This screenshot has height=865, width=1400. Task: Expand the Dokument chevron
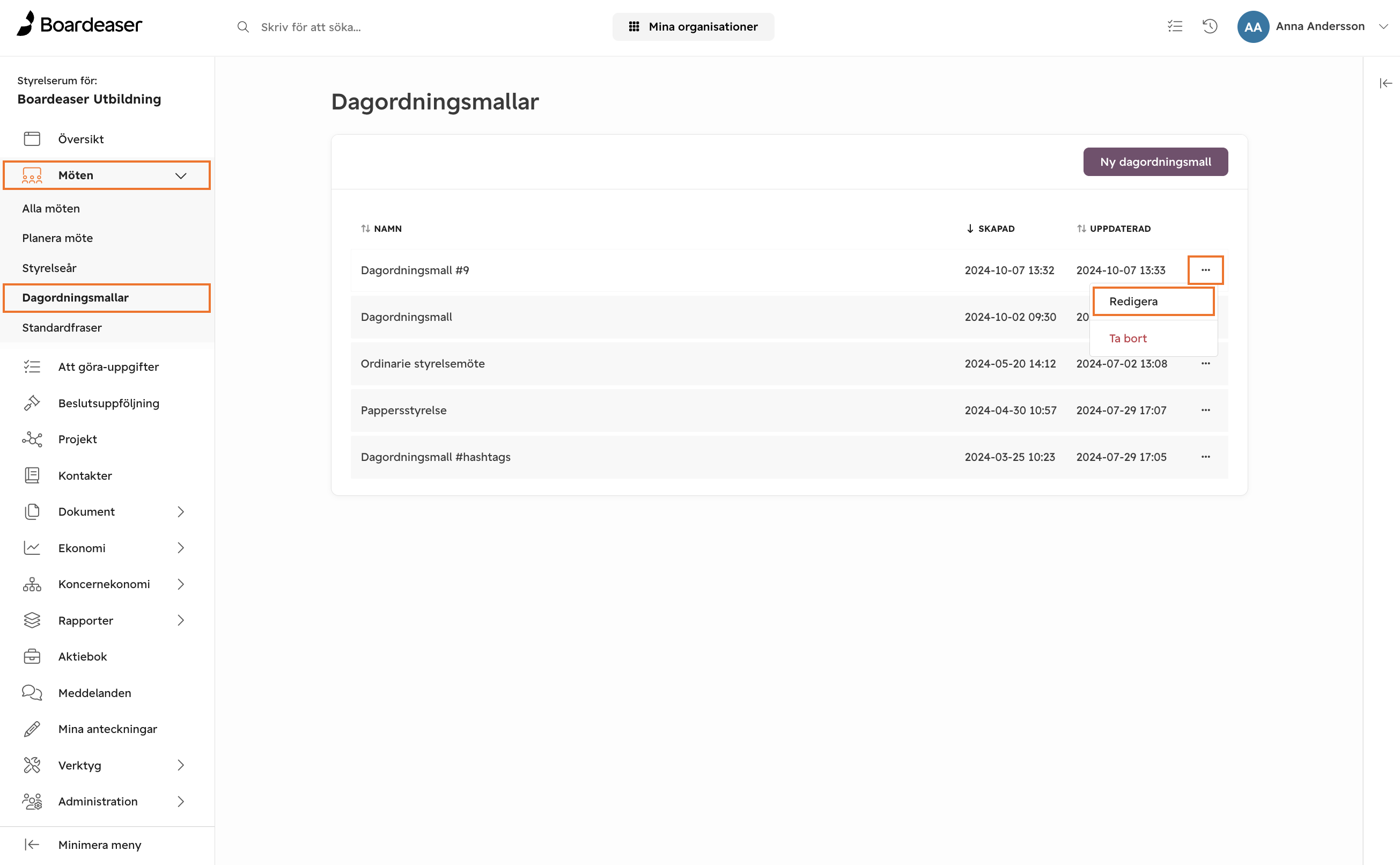(x=181, y=511)
